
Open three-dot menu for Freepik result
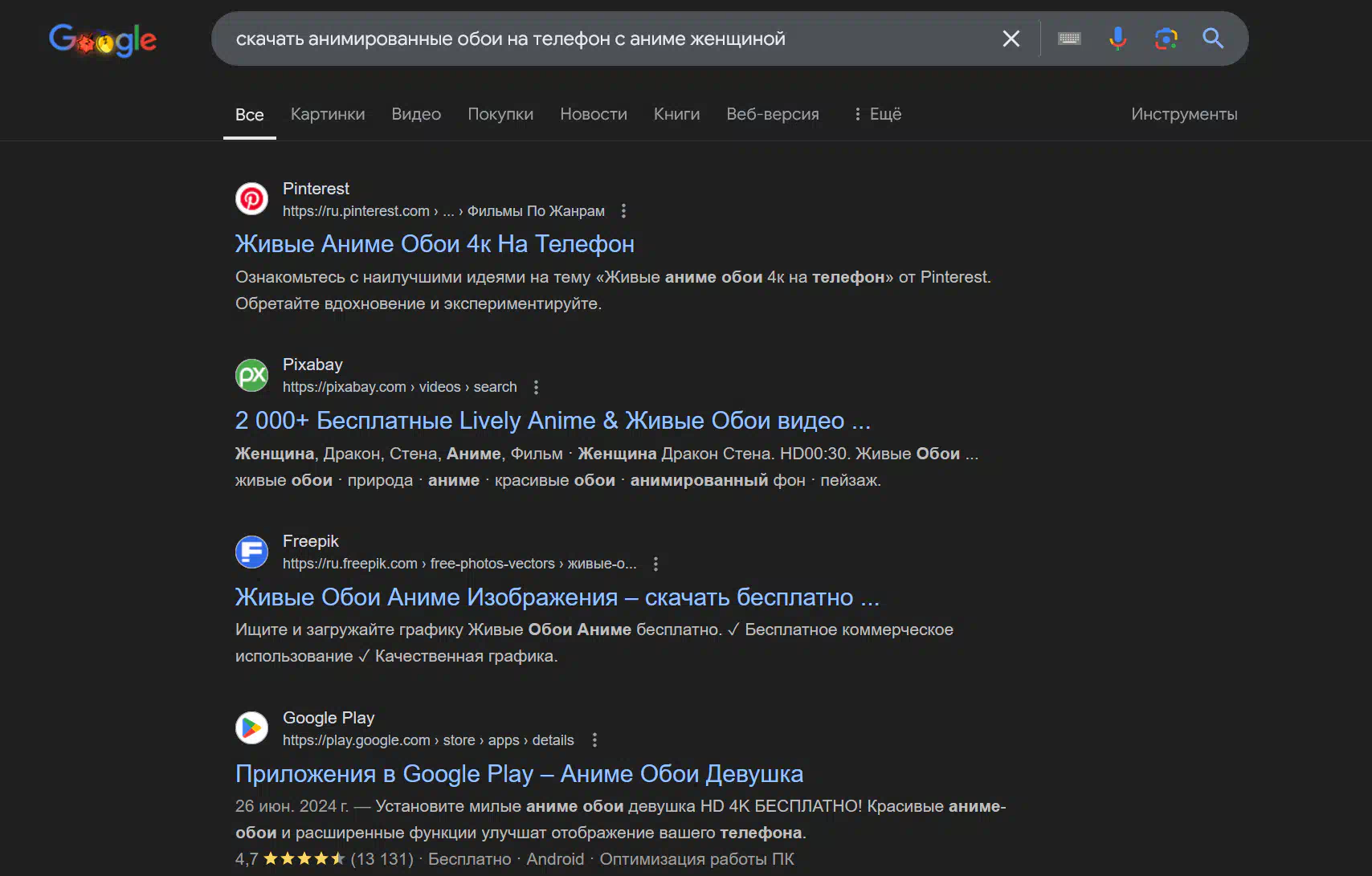click(655, 564)
